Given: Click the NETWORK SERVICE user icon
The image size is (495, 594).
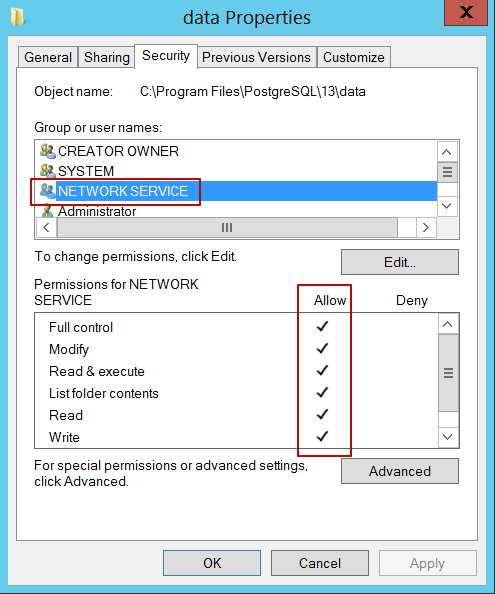Looking at the screenshot, I should coord(48,191).
